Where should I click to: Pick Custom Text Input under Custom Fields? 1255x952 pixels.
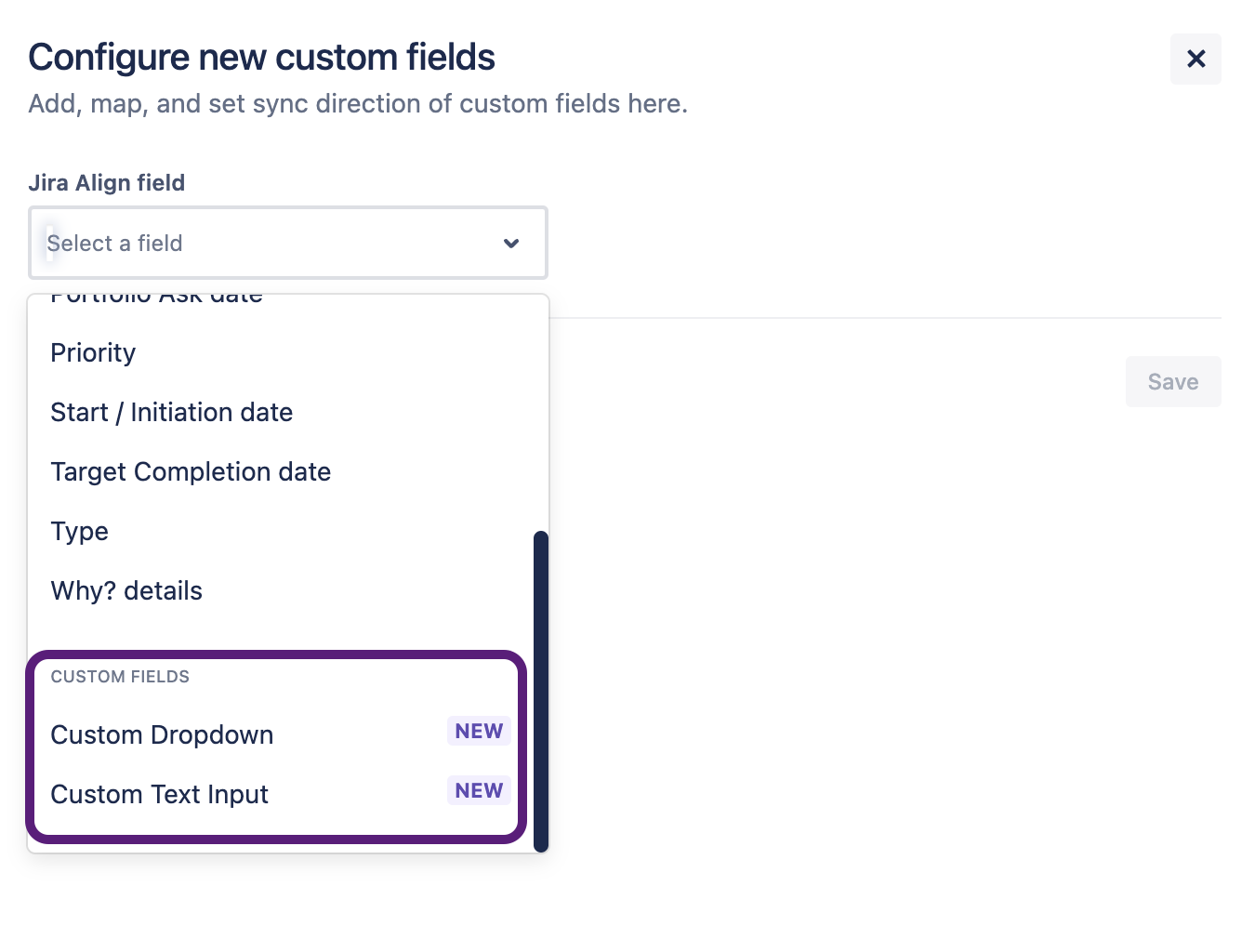coord(159,794)
